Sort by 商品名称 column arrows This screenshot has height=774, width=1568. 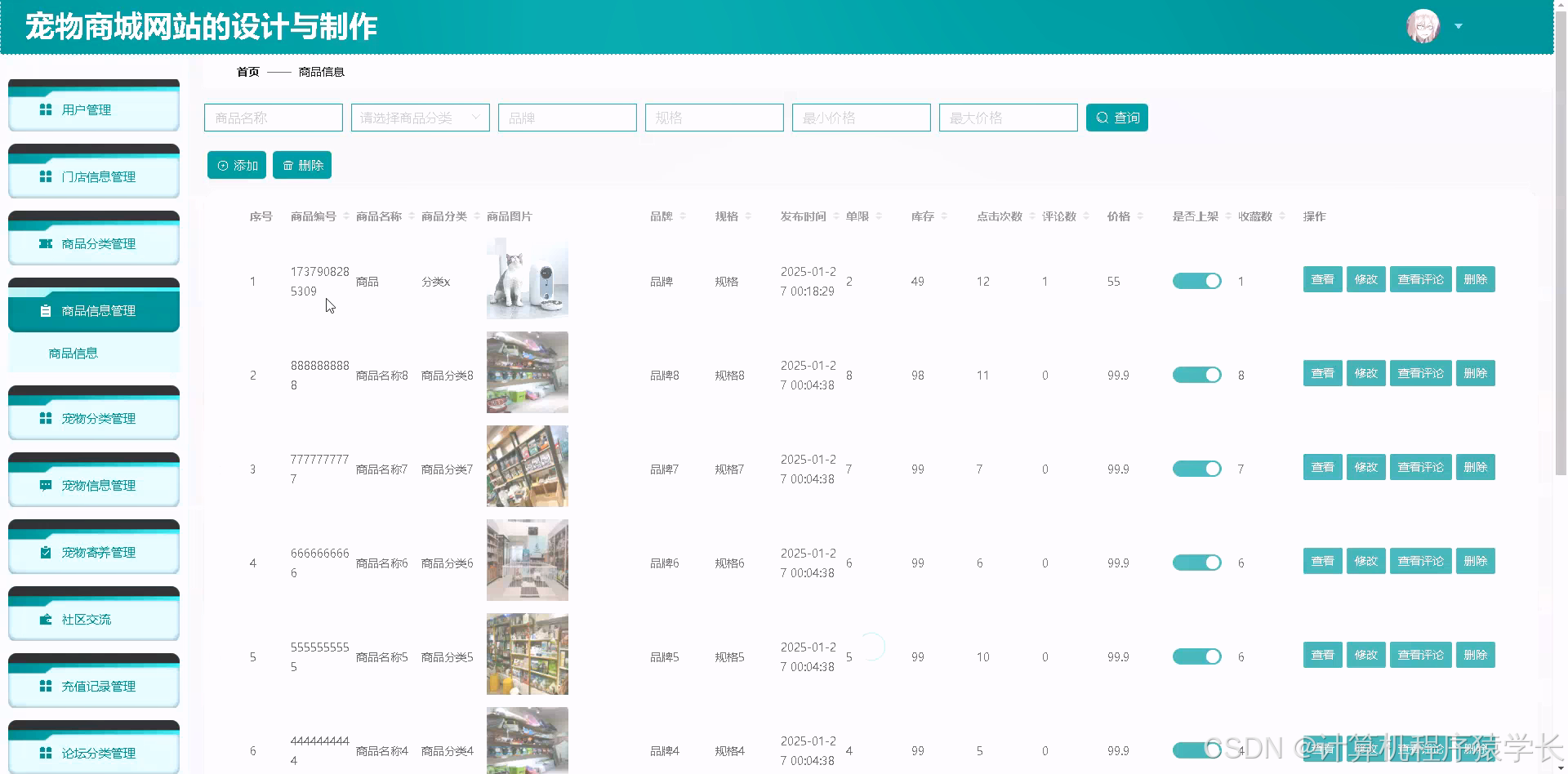412,216
